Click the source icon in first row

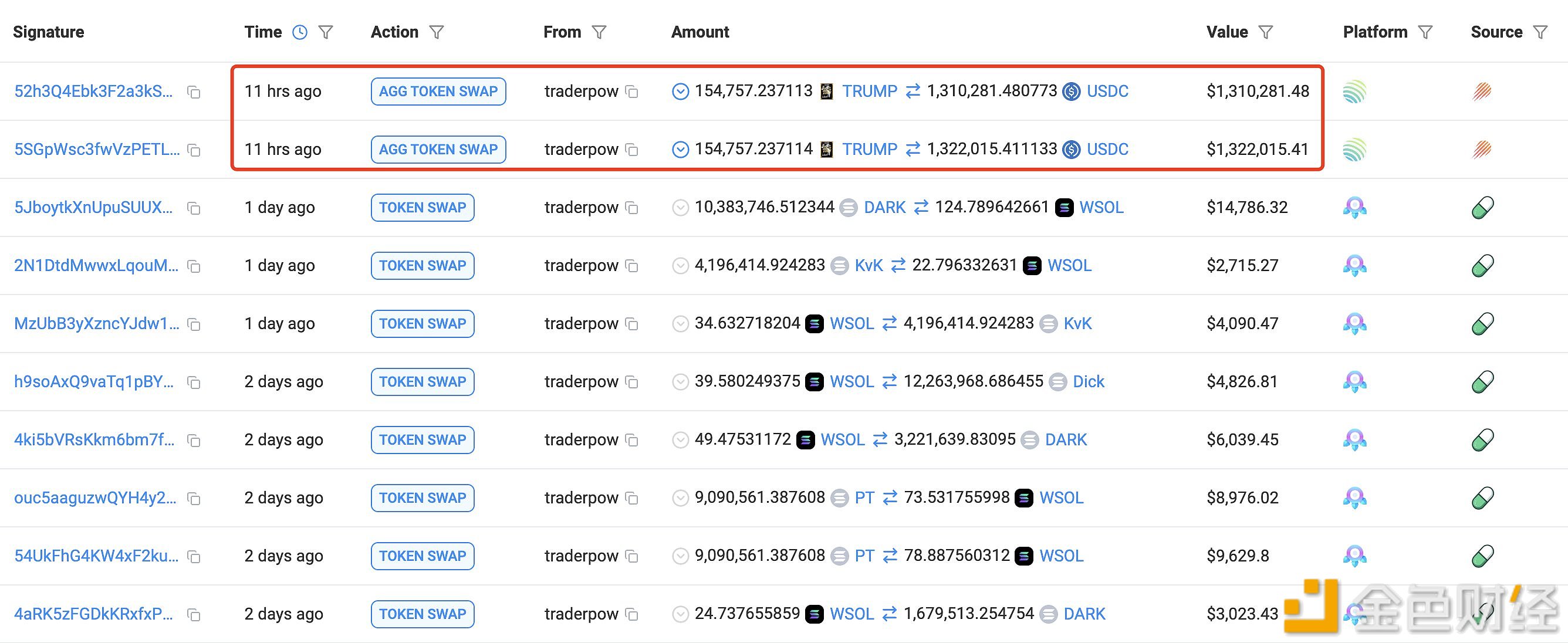pyautogui.click(x=1482, y=92)
